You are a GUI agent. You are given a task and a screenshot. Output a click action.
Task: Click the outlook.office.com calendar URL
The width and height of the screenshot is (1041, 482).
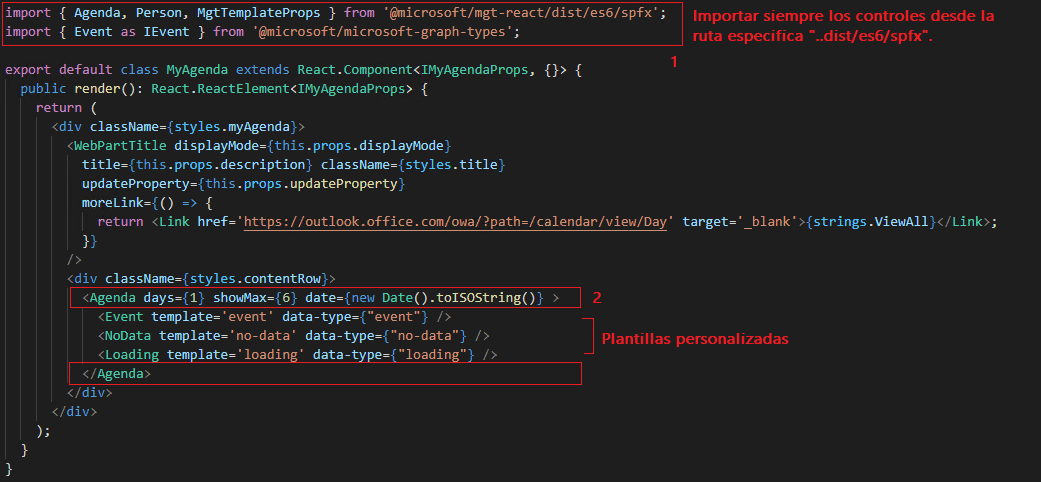pos(459,221)
